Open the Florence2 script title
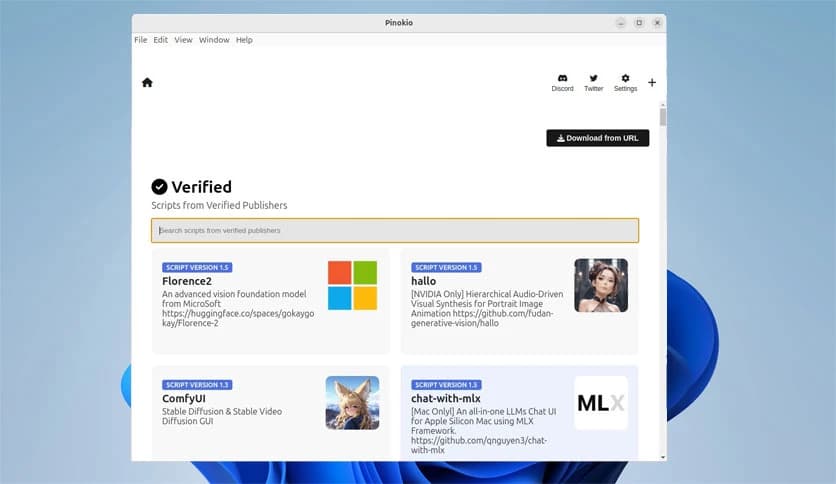 tap(187, 281)
